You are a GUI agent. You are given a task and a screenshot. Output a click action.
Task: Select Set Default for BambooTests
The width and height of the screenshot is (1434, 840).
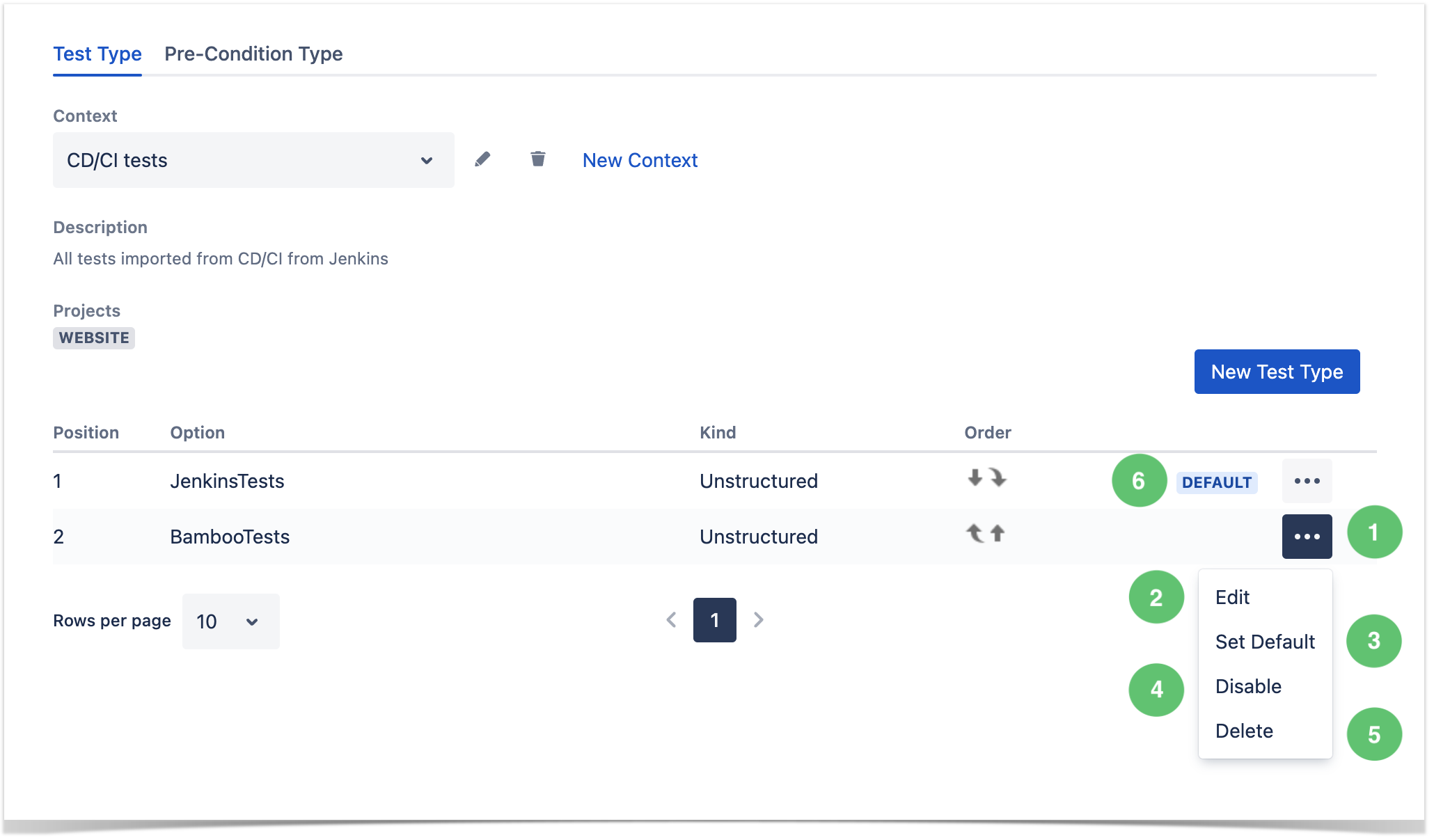pos(1263,641)
